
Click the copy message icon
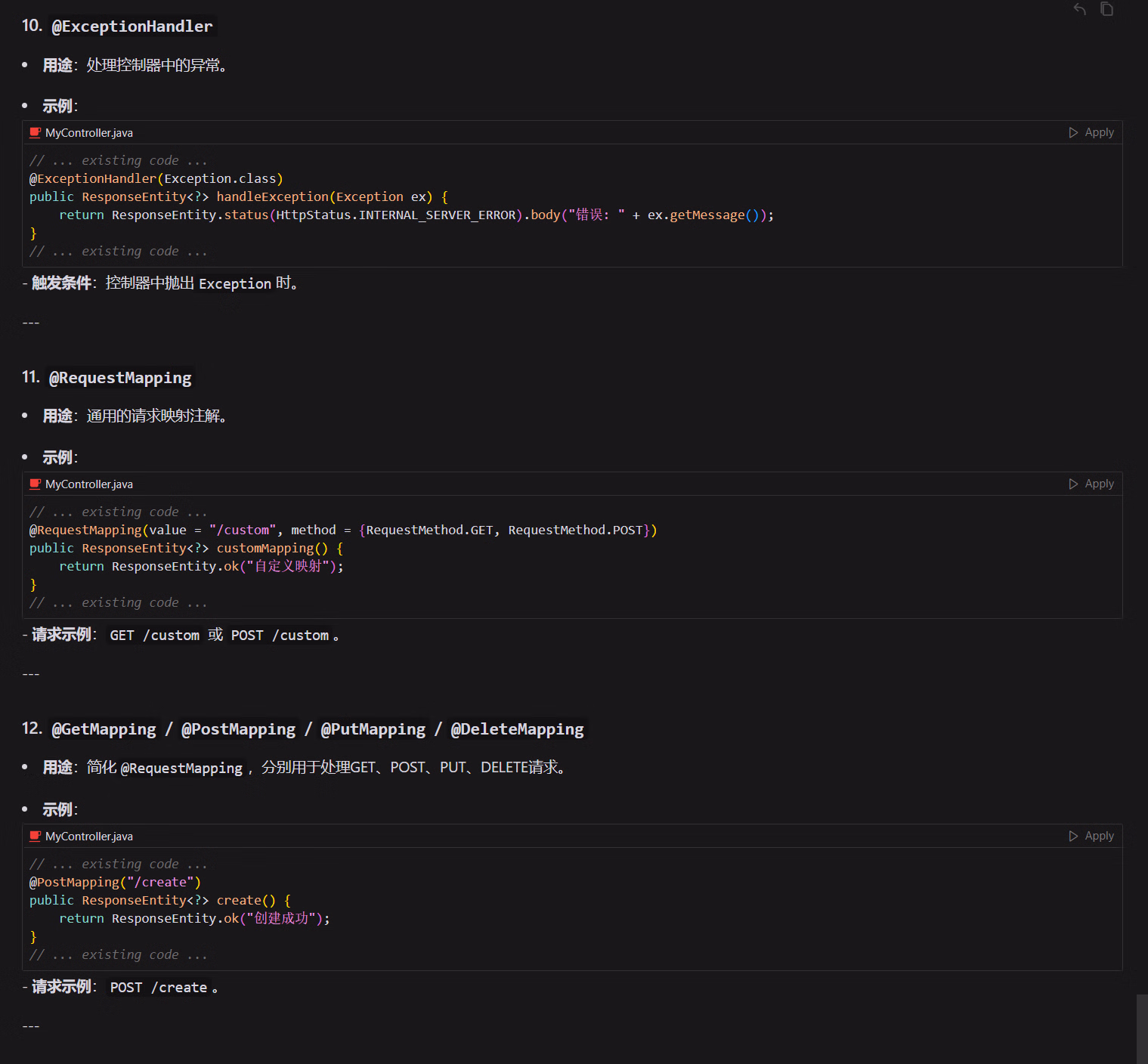pyautogui.click(x=1106, y=9)
